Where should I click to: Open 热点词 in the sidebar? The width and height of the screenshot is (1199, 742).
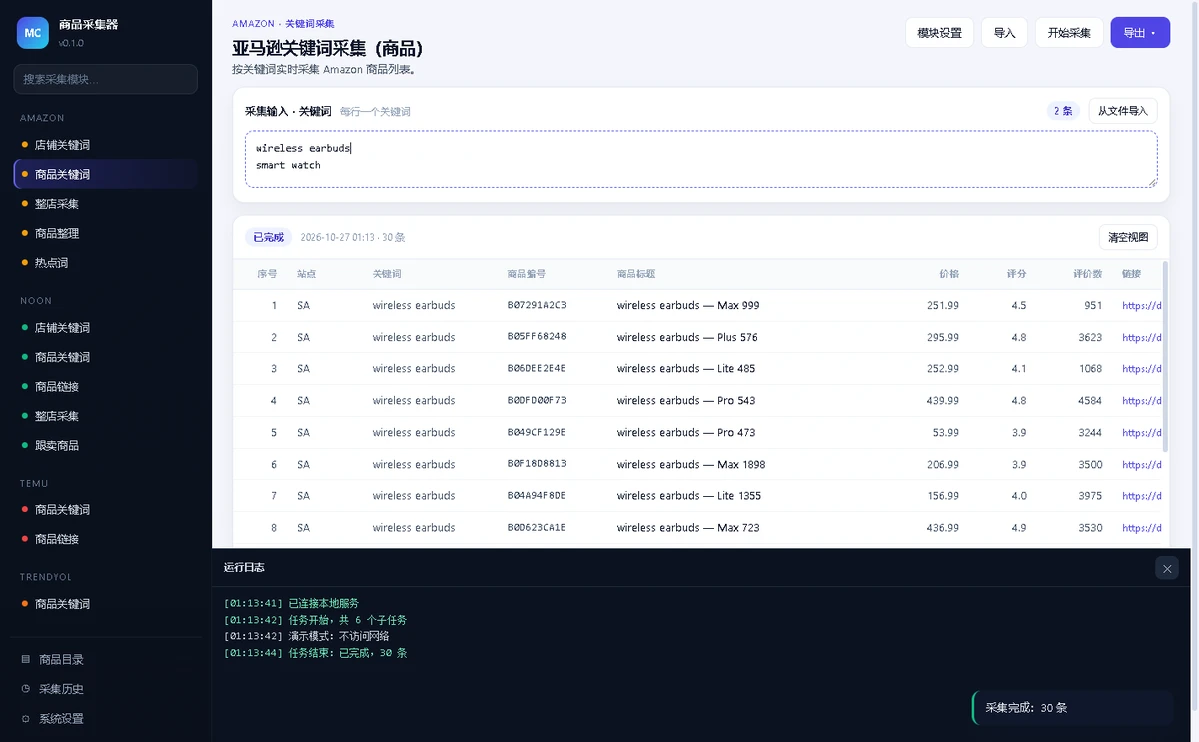pyautogui.click(x=106, y=262)
